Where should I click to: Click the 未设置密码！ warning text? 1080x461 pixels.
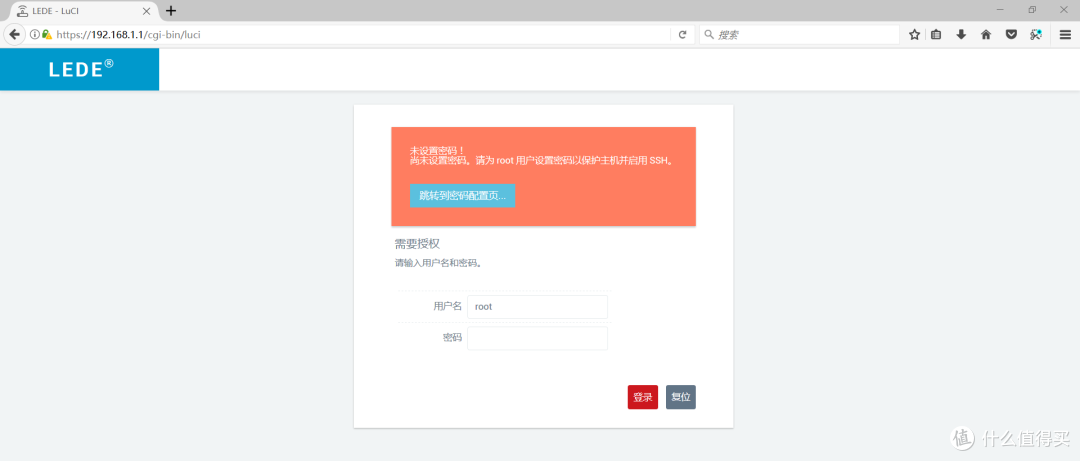click(437, 150)
